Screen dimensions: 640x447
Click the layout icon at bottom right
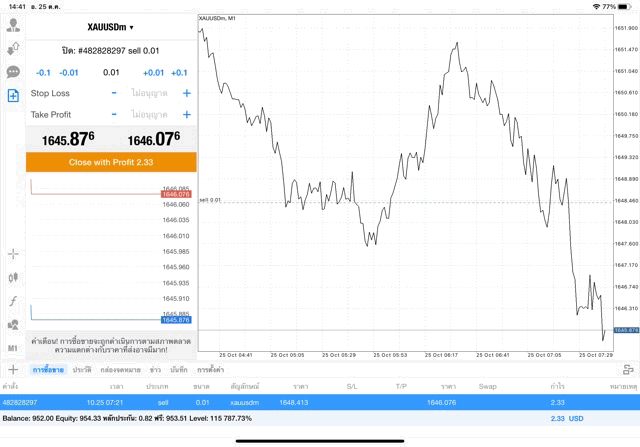click(628, 370)
